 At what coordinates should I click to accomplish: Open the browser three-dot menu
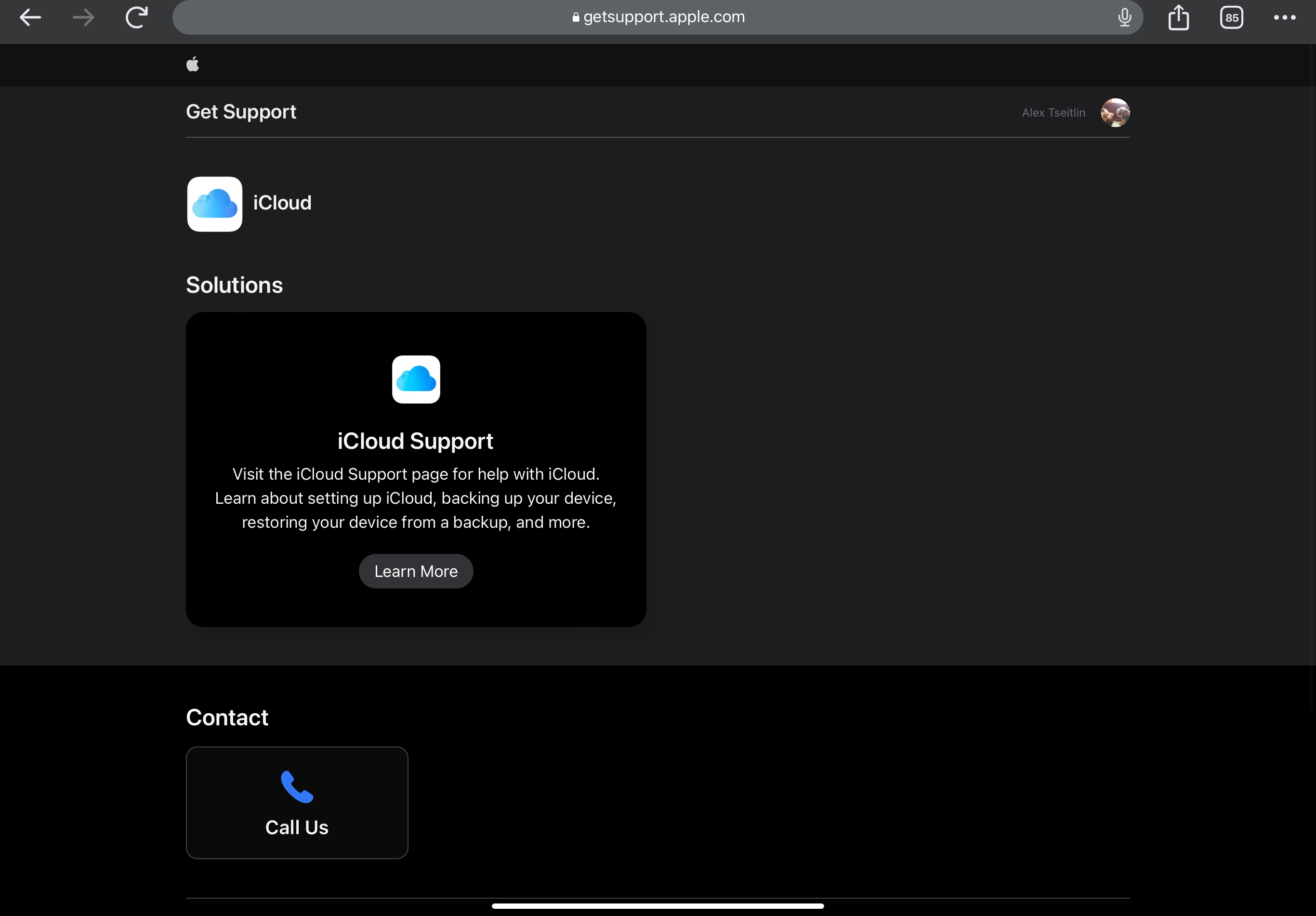[1285, 17]
